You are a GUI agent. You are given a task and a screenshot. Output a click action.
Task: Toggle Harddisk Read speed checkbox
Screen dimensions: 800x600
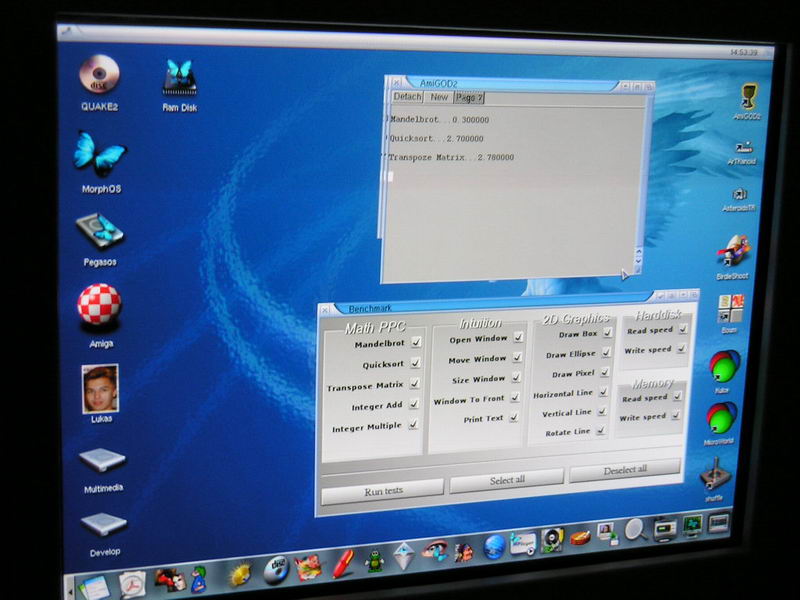683,329
